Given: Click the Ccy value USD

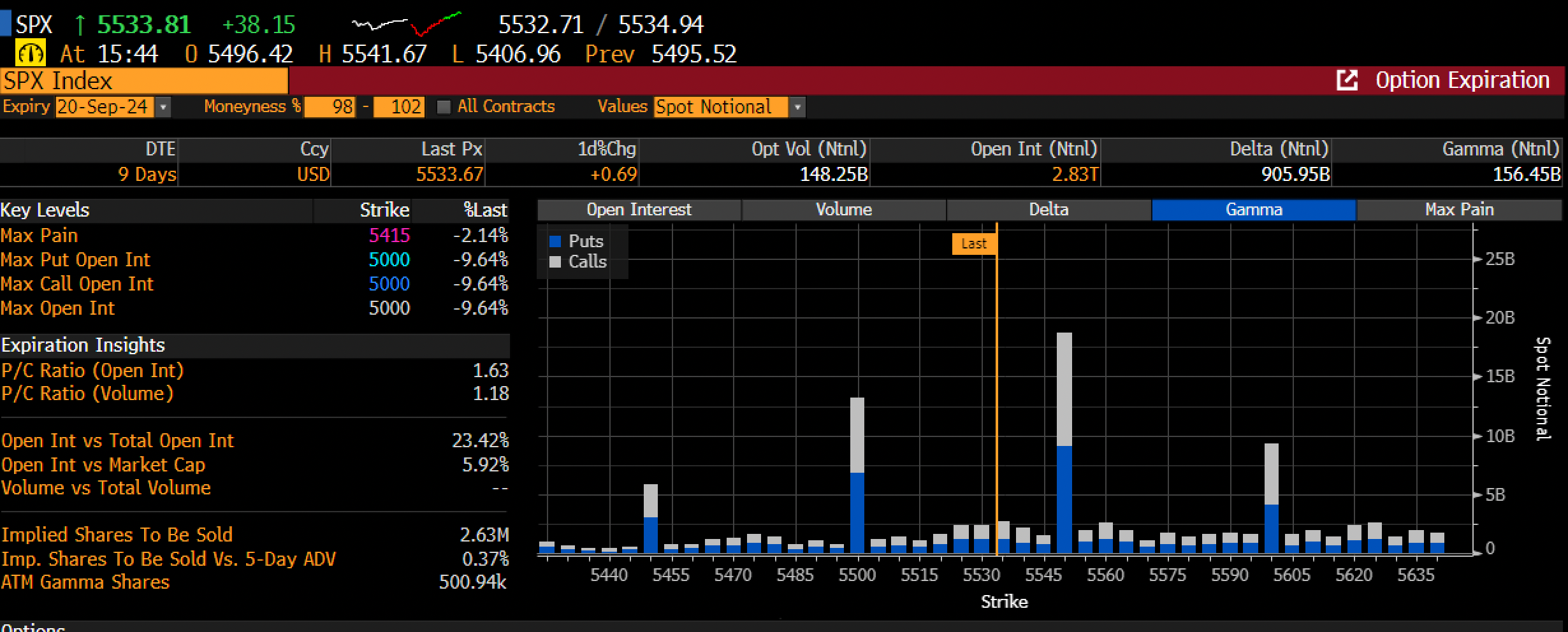Looking at the screenshot, I should coord(314,175).
